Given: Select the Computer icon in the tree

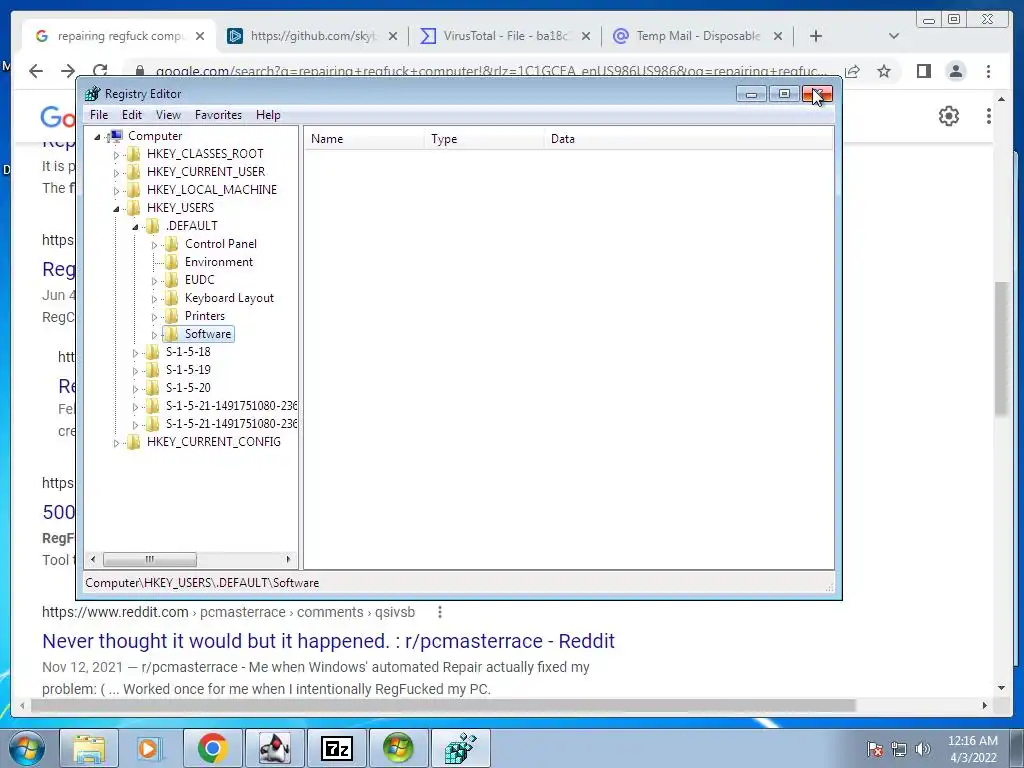Looking at the screenshot, I should (x=115, y=136).
